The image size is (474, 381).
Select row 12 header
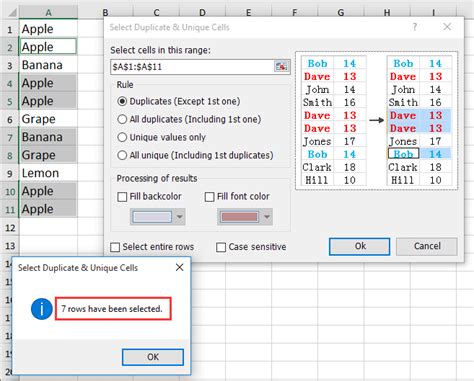click(x=10, y=228)
